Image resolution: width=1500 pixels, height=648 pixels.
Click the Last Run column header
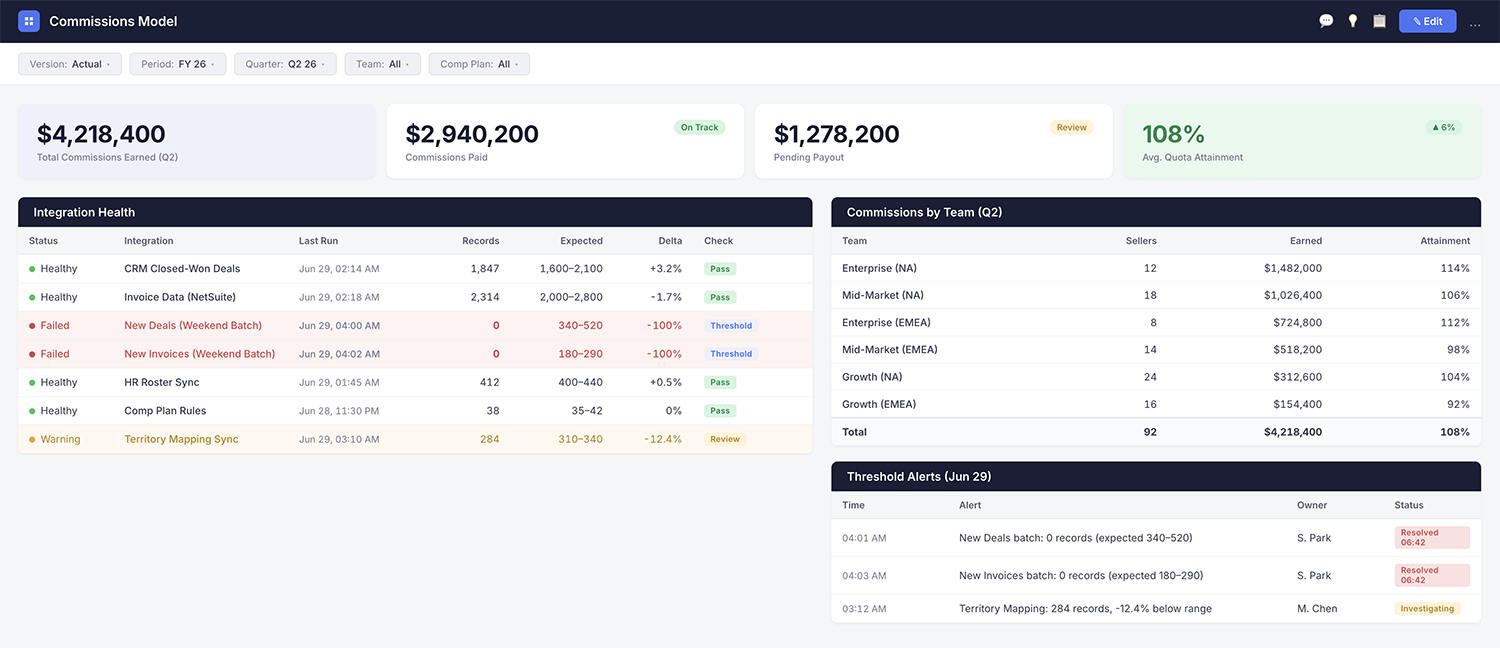point(318,241)
